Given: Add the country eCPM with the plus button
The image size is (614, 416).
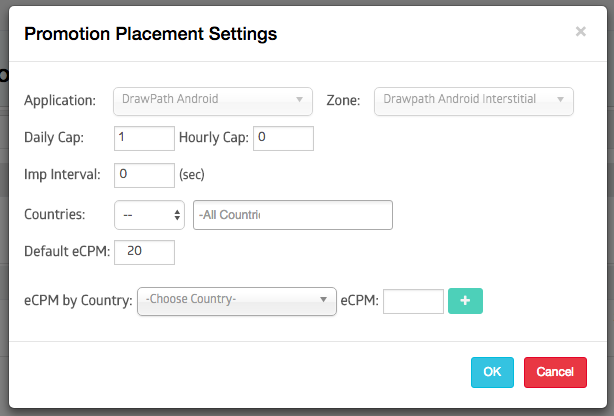Looking at the screenshot, I should (465, 301).
